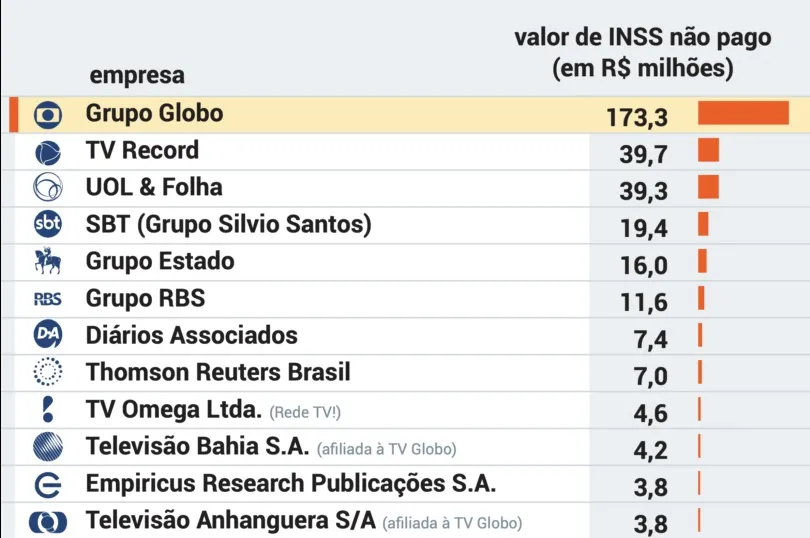Click the 'empresa' column header
This screenshot has width=810, height=538.
point(137,75)
